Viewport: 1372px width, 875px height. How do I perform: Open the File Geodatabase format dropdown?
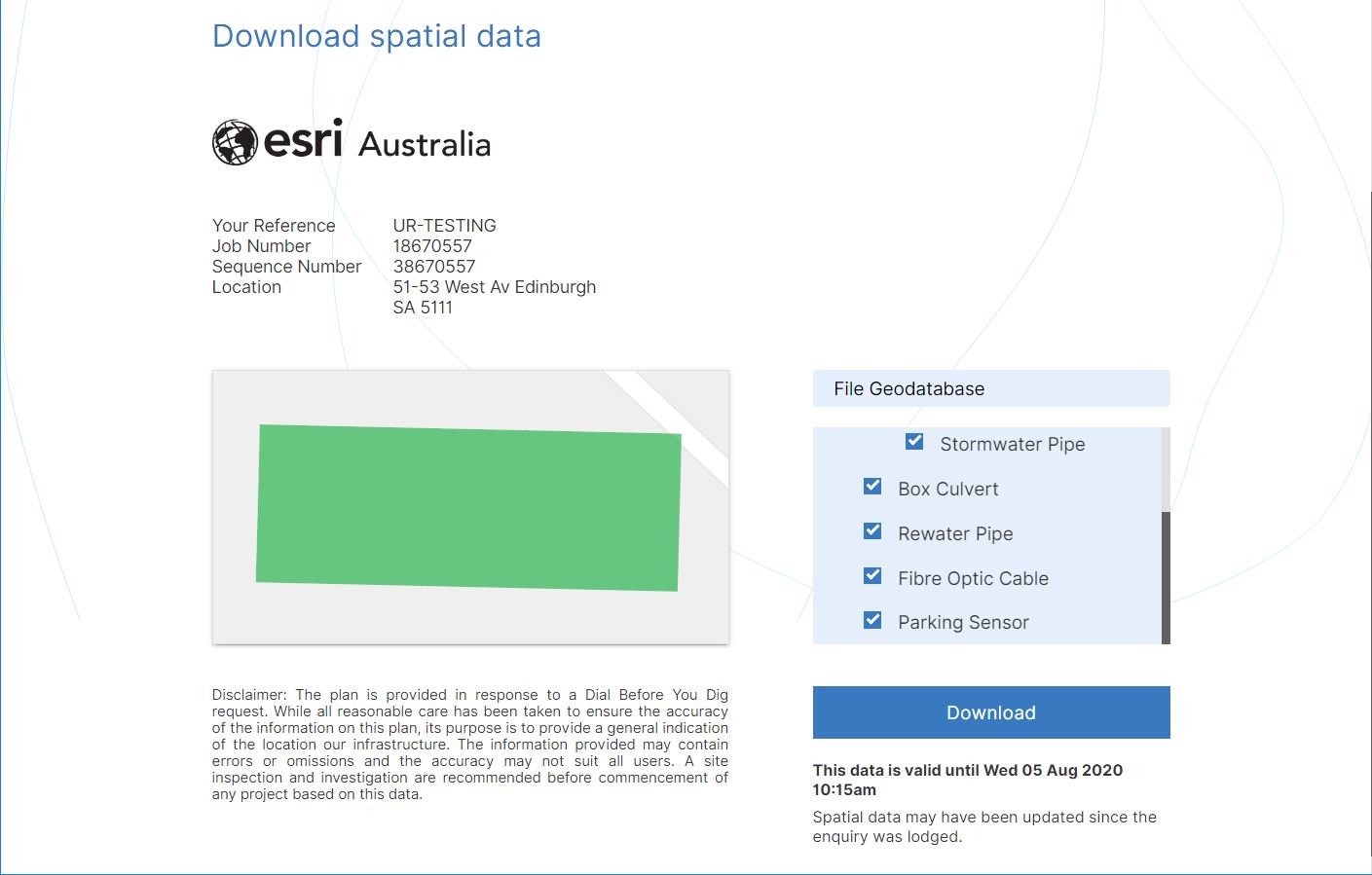click(990, 388)
